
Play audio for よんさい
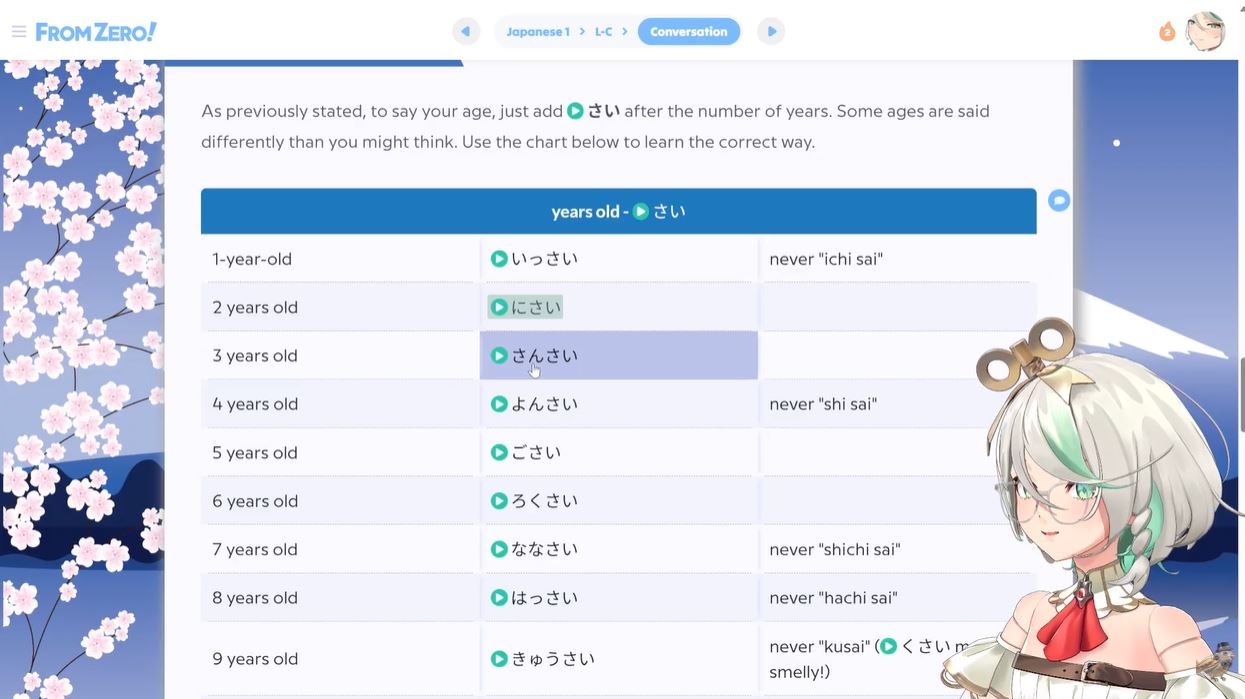point(499,404)
